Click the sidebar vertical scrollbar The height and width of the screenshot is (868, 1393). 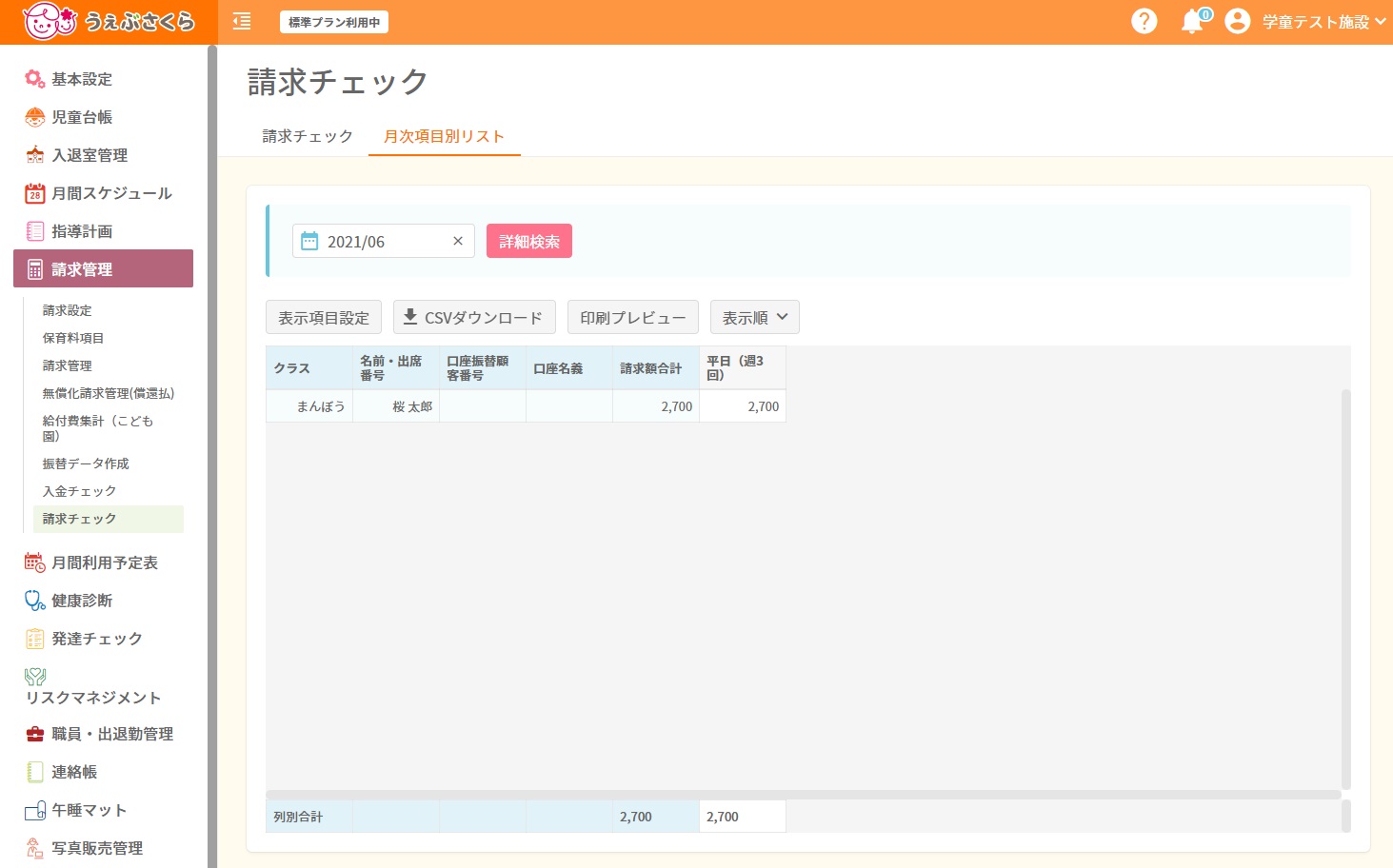tap(212, 456)
